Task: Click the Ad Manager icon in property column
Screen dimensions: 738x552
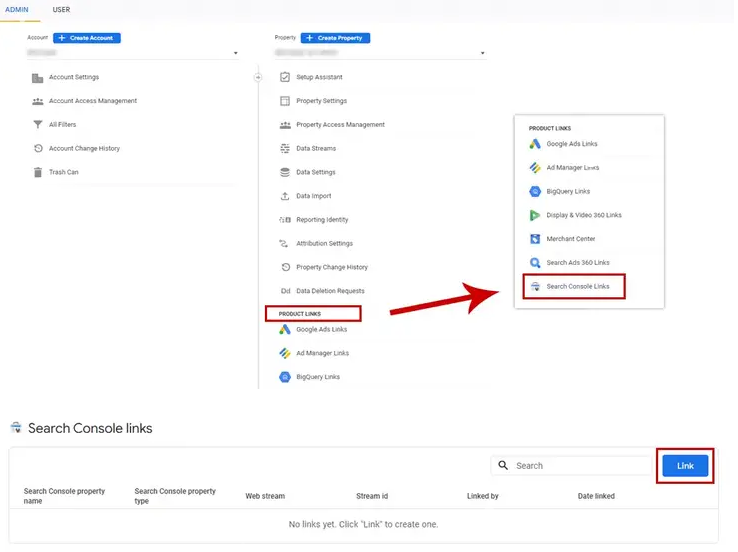Action: click(x=285, y=353)
